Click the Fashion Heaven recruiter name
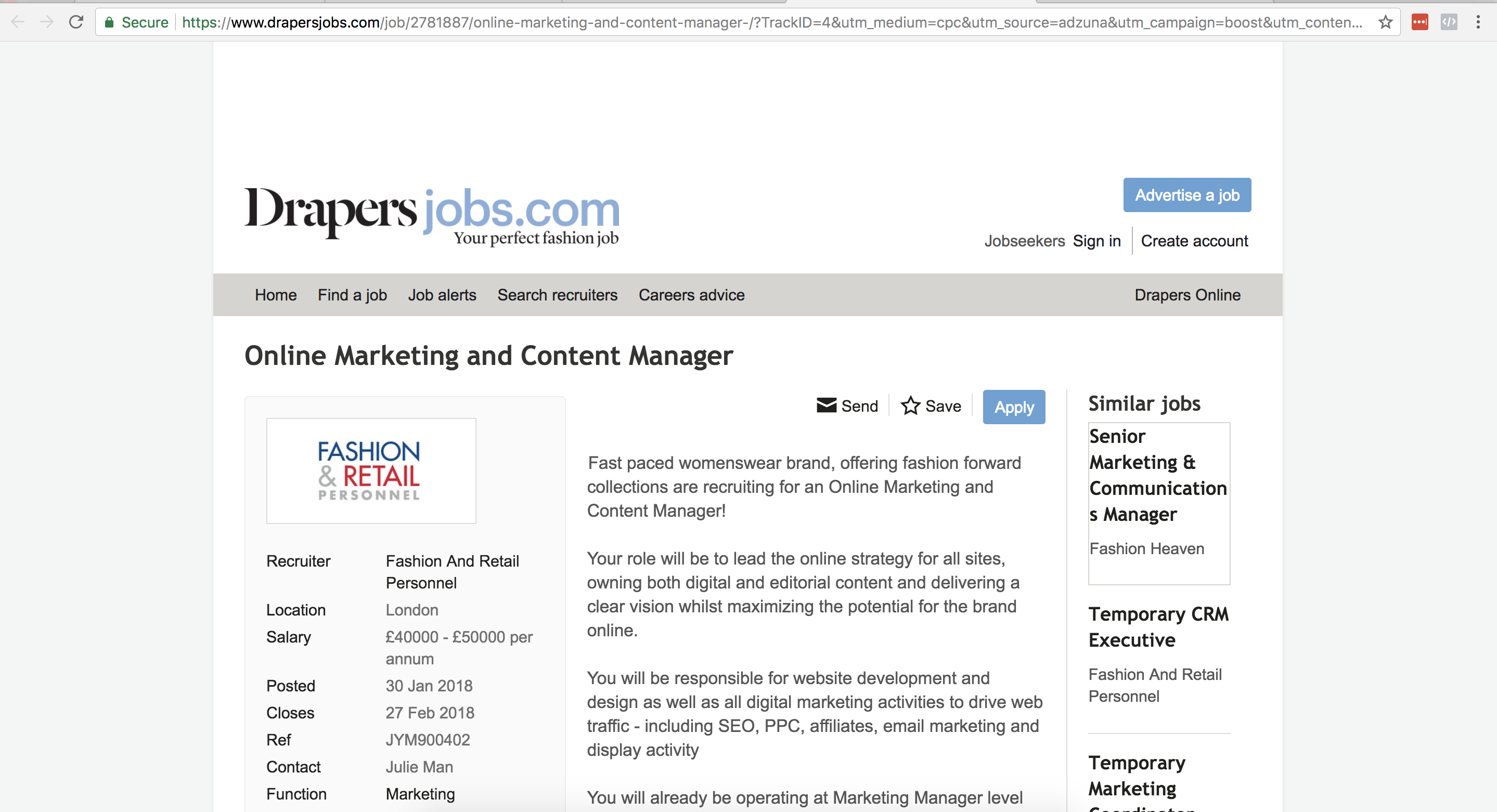The image size is (1497, 812). [x=1146, y=548]
